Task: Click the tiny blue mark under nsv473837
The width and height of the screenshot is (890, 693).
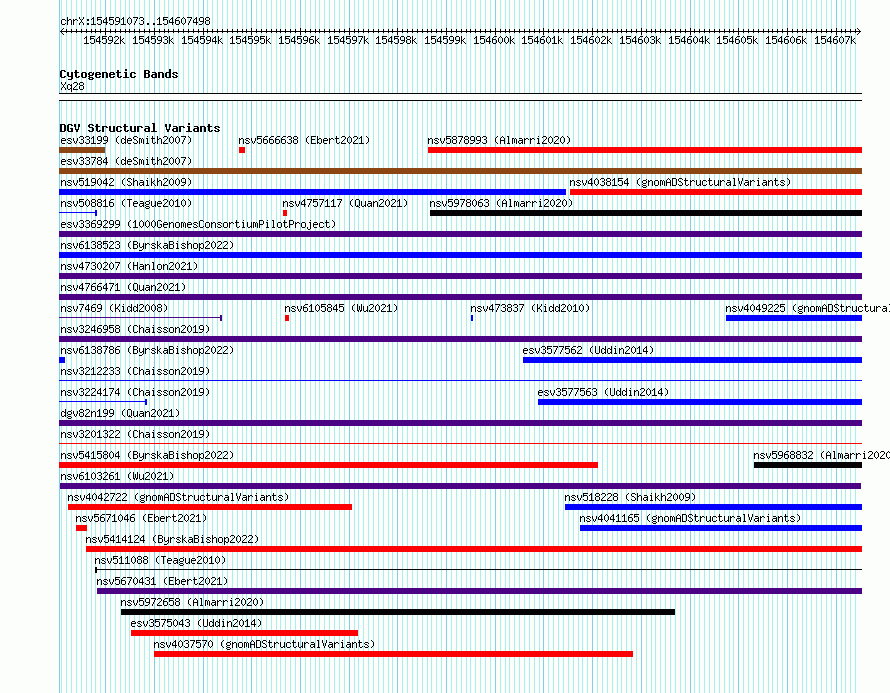Action: tap(472, 318)
